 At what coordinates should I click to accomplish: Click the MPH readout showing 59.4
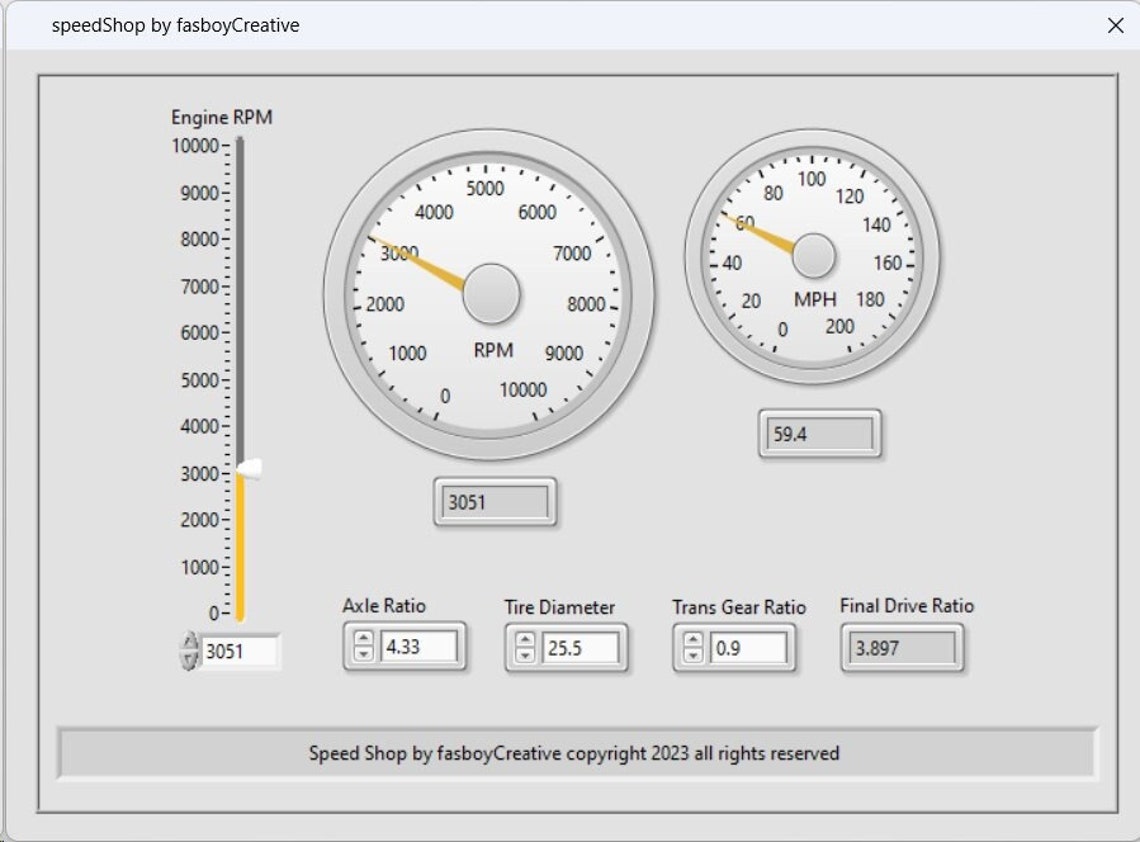coord(818,434)
